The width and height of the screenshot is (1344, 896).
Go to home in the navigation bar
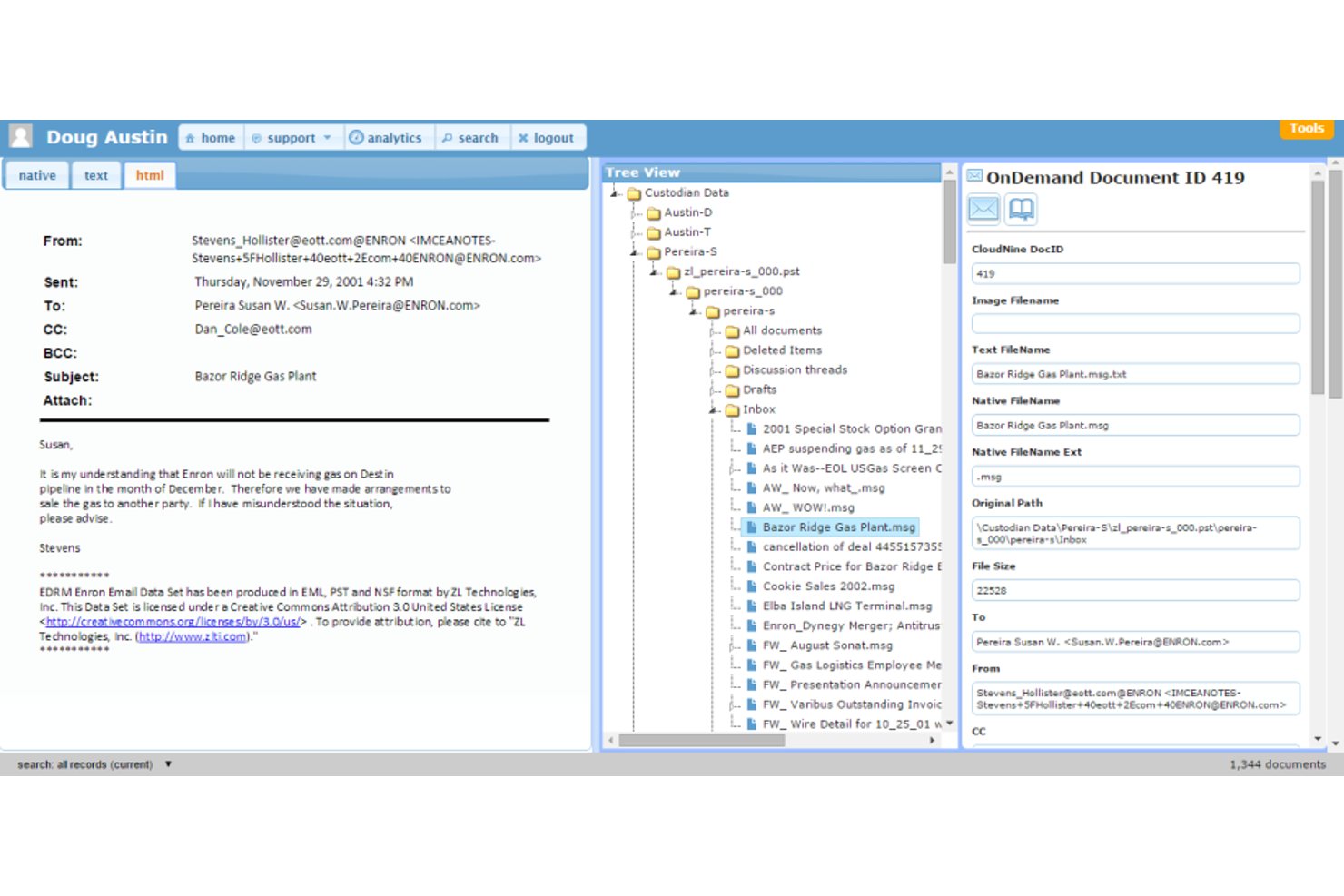(x=211, y=138)
